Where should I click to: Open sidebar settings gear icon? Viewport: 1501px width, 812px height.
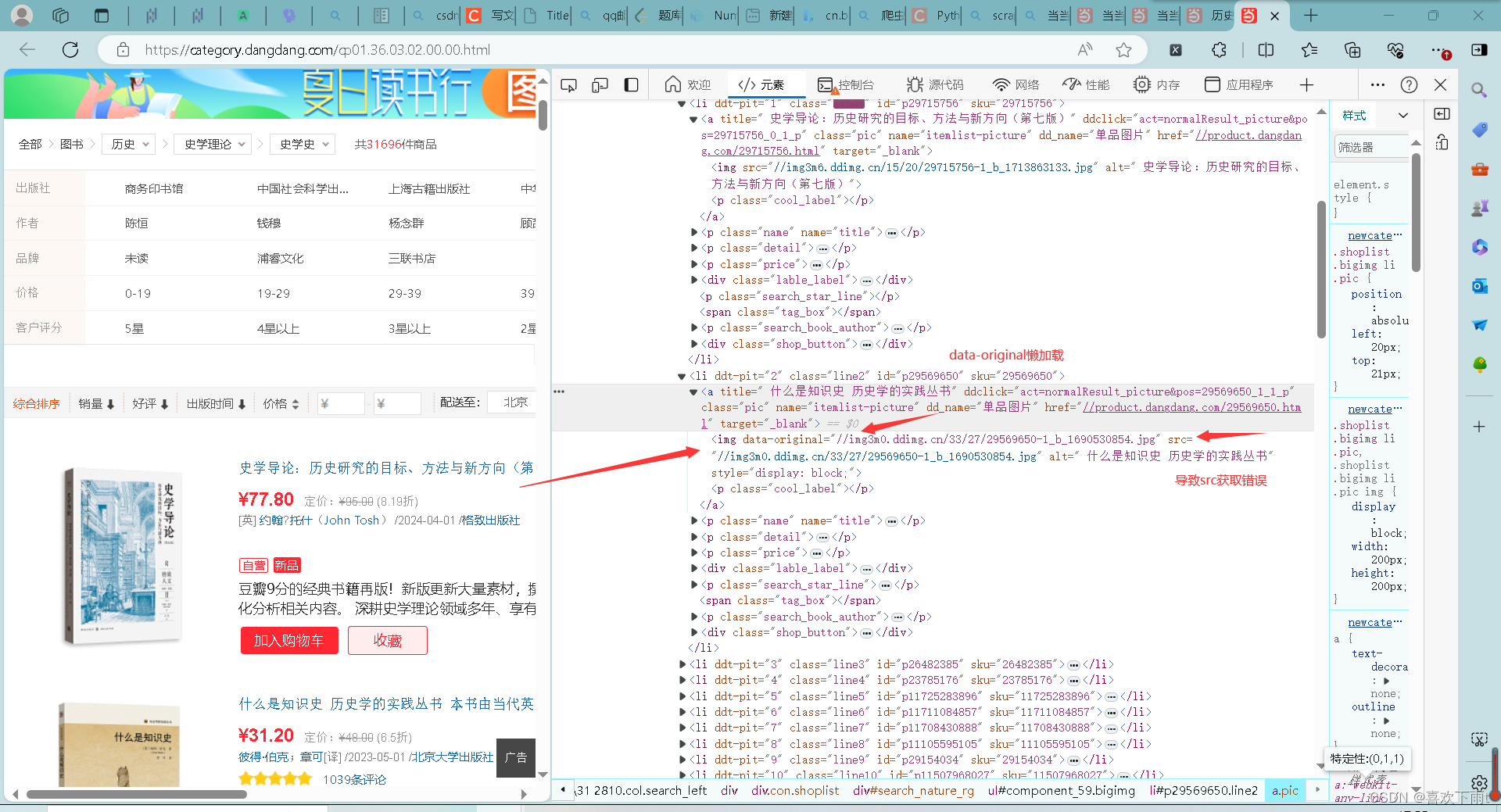click(x=1479, y=782)
